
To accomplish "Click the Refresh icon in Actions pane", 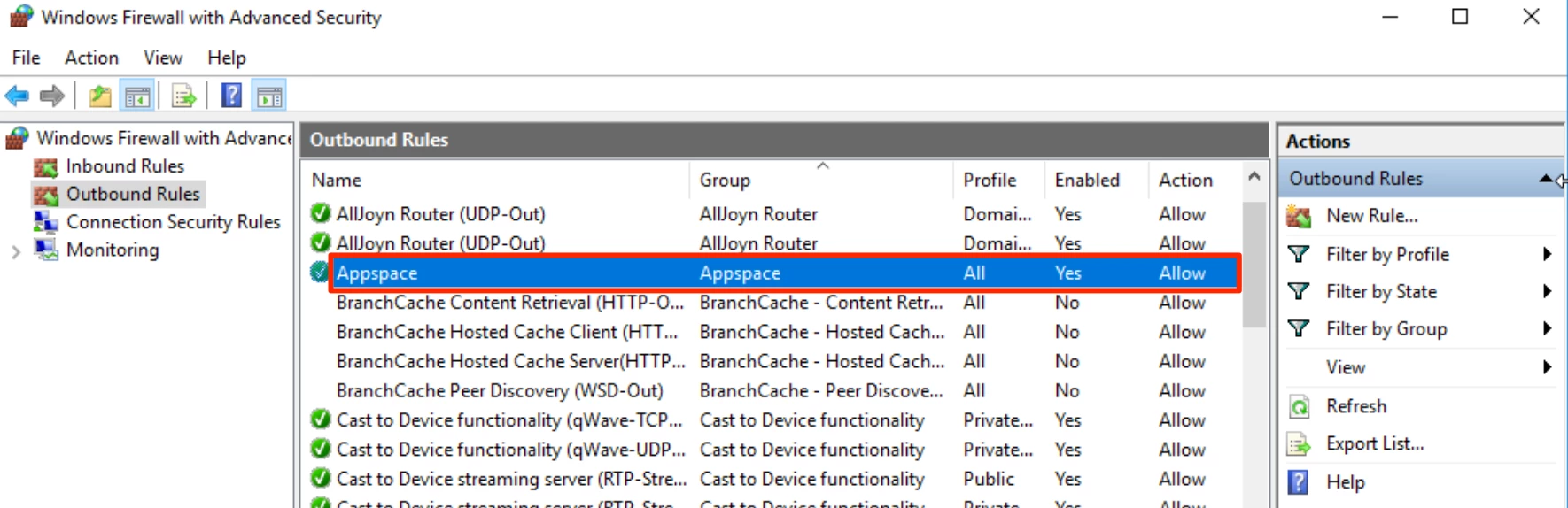I will (x=1299, y=407).
